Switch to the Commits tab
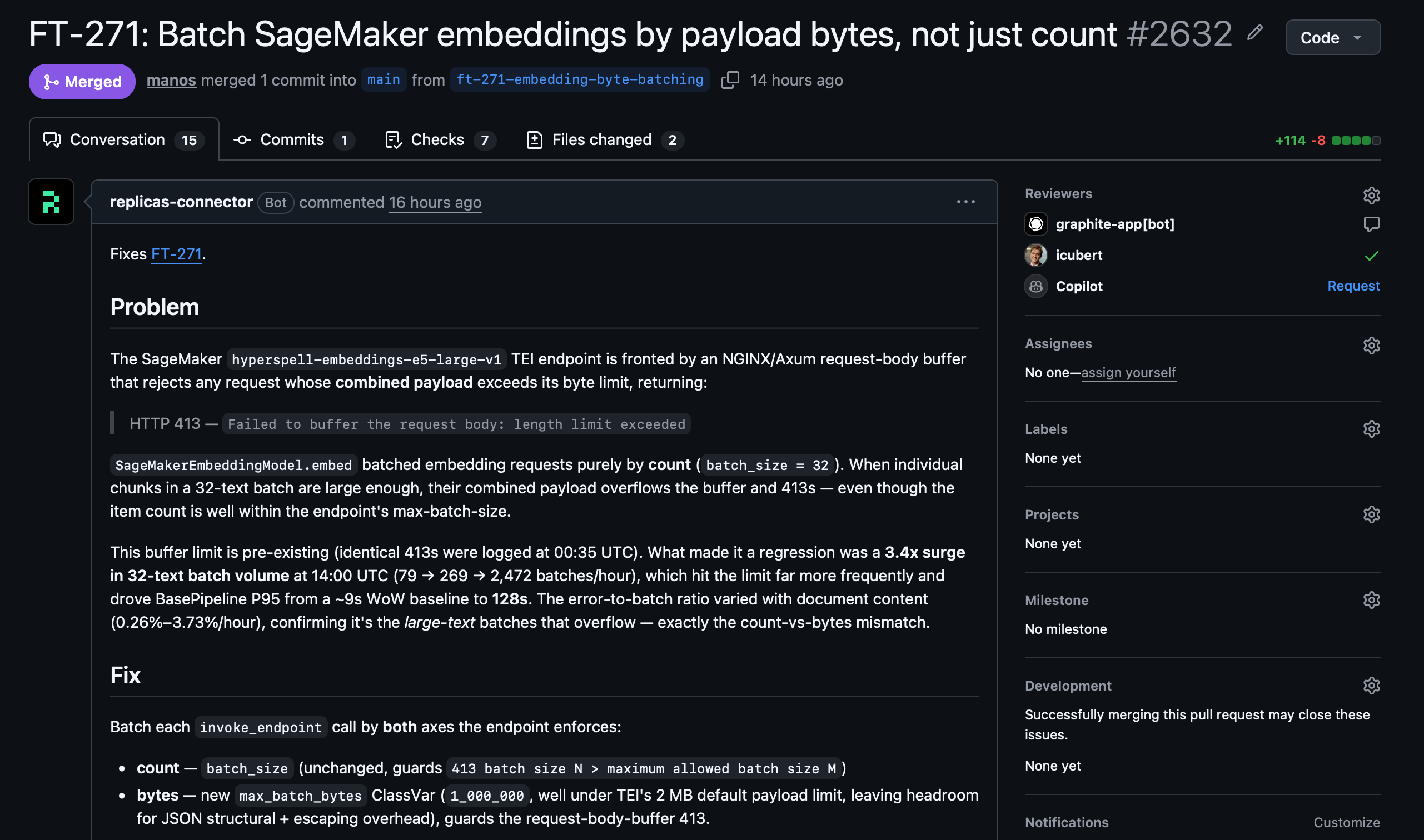This screenshot has height=840, width=1424. (295, 140)
